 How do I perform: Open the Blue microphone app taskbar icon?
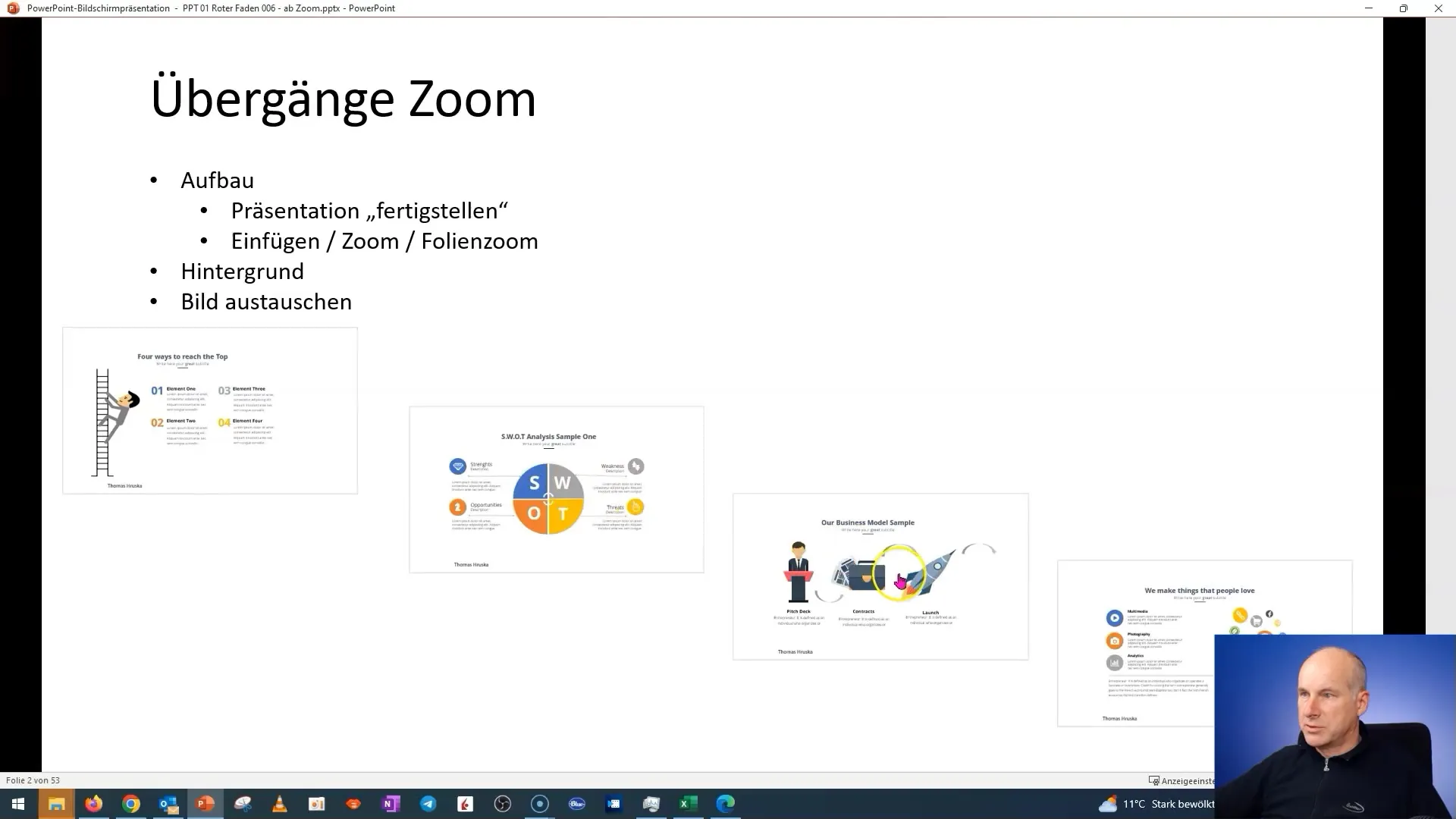[576, 804]
